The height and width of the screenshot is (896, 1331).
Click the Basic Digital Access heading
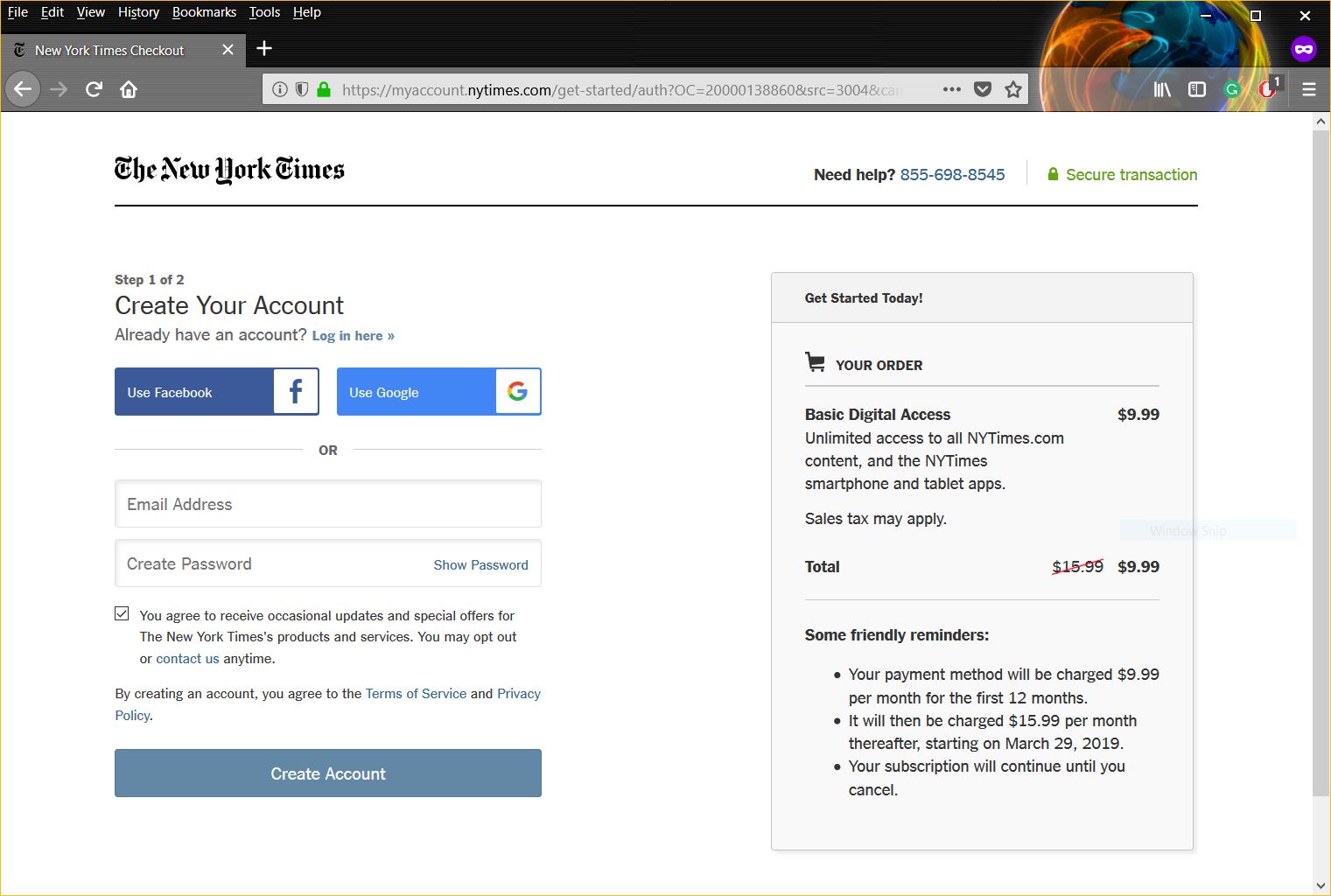878,415
